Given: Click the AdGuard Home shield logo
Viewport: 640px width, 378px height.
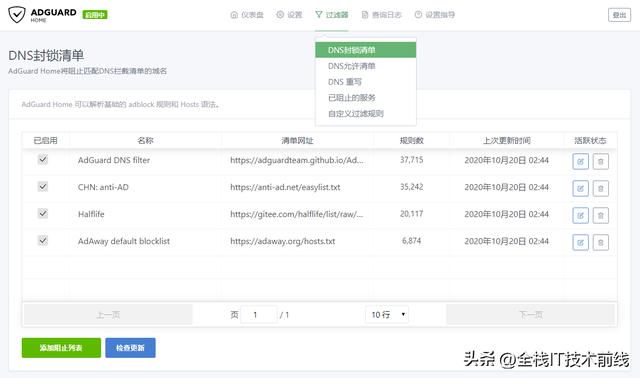Looking at the screenshot, I should coord(17,15).
